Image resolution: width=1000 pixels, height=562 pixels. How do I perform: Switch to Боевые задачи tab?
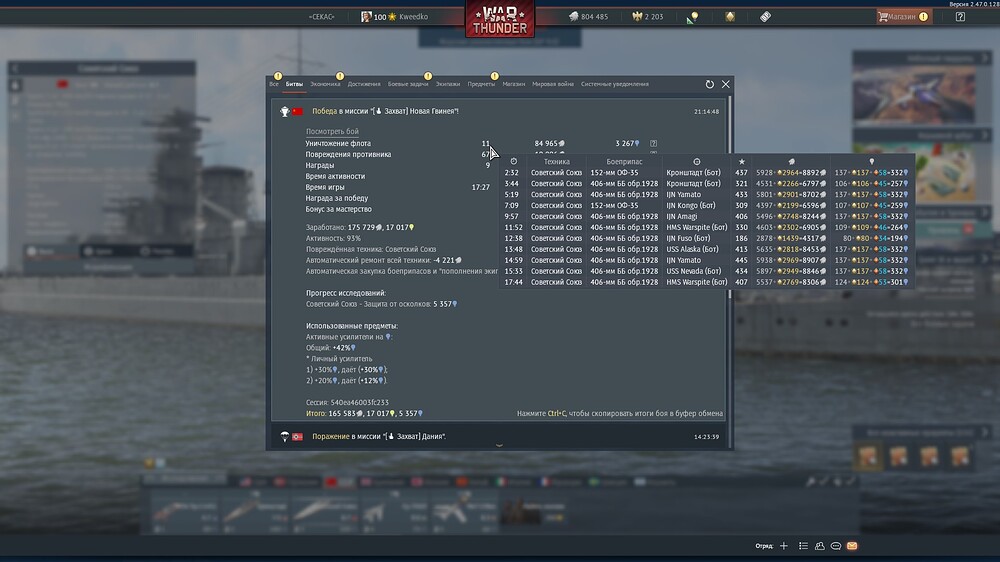(408, 84)
